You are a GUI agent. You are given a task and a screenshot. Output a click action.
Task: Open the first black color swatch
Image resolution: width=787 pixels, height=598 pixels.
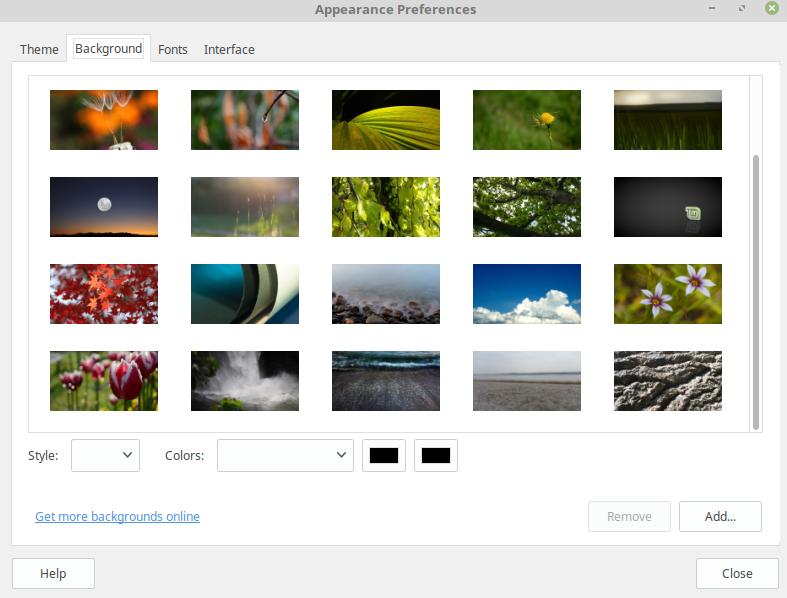[x=384, y=455]
